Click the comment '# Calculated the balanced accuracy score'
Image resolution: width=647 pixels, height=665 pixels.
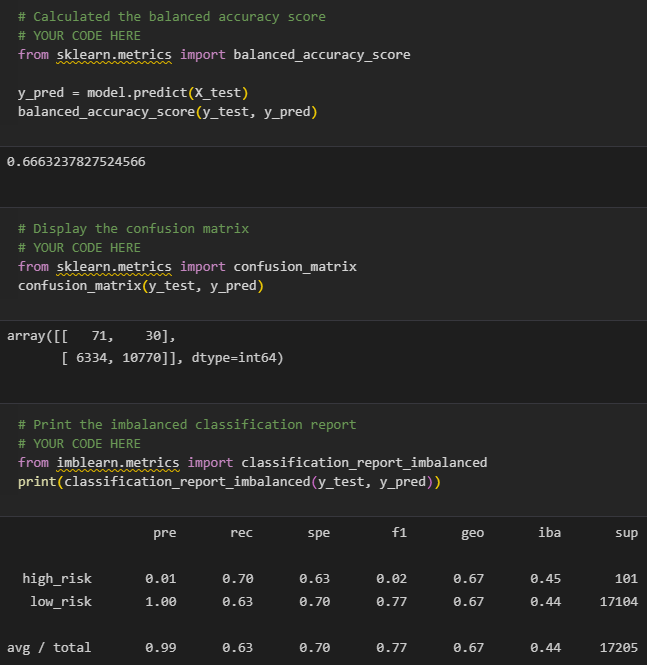pyautogui.click(x=172, y=17)
